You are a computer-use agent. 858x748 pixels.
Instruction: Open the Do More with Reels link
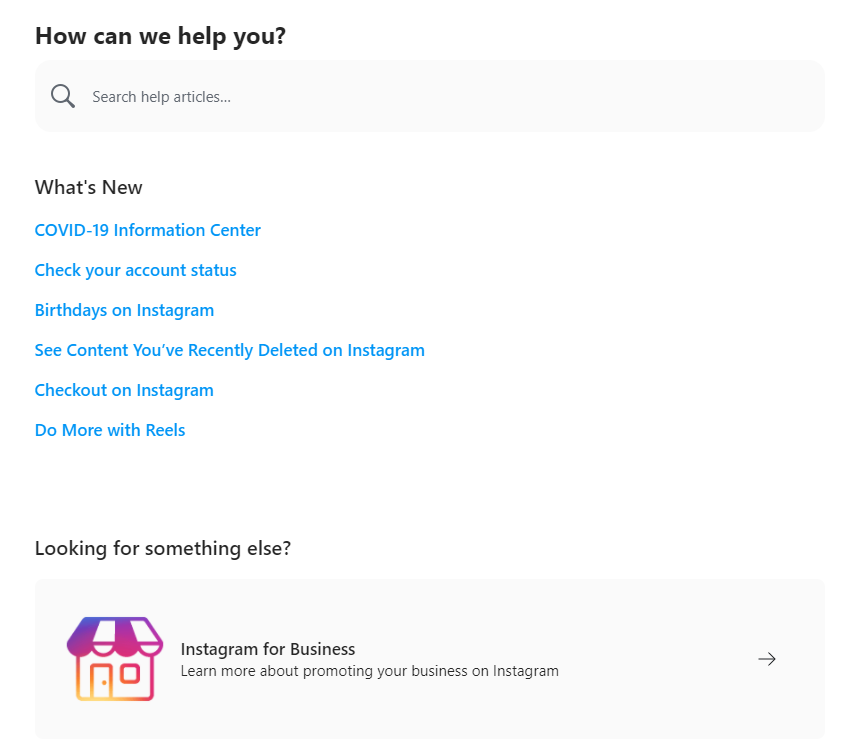click(110, 430)
